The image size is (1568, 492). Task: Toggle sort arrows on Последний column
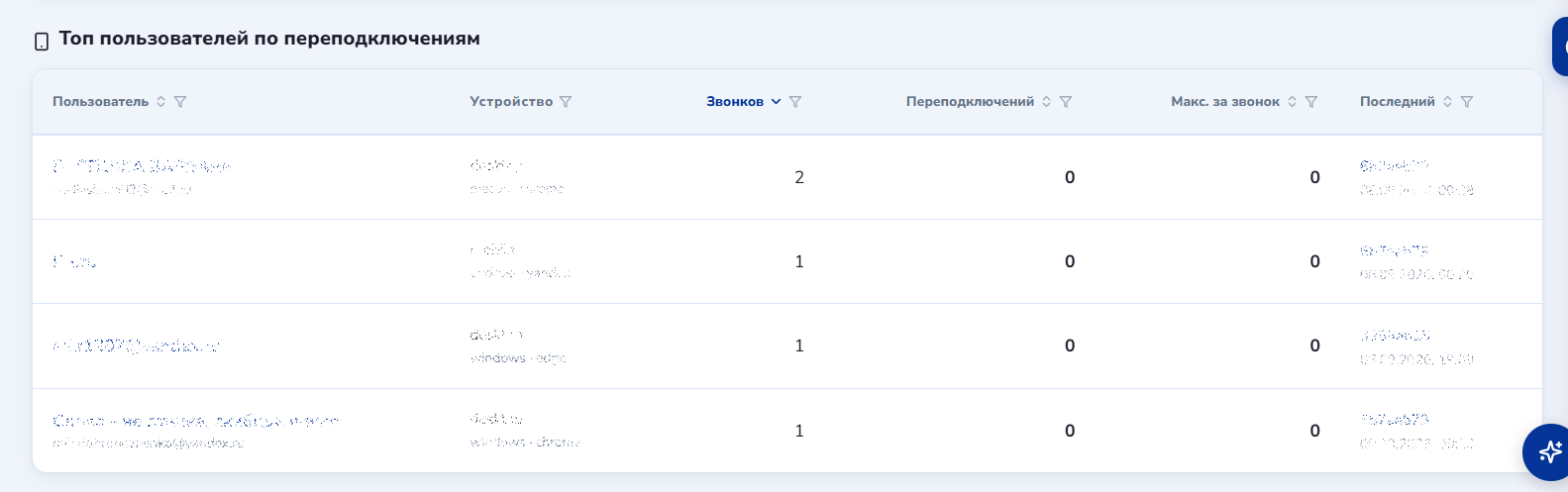point(1447,102)
